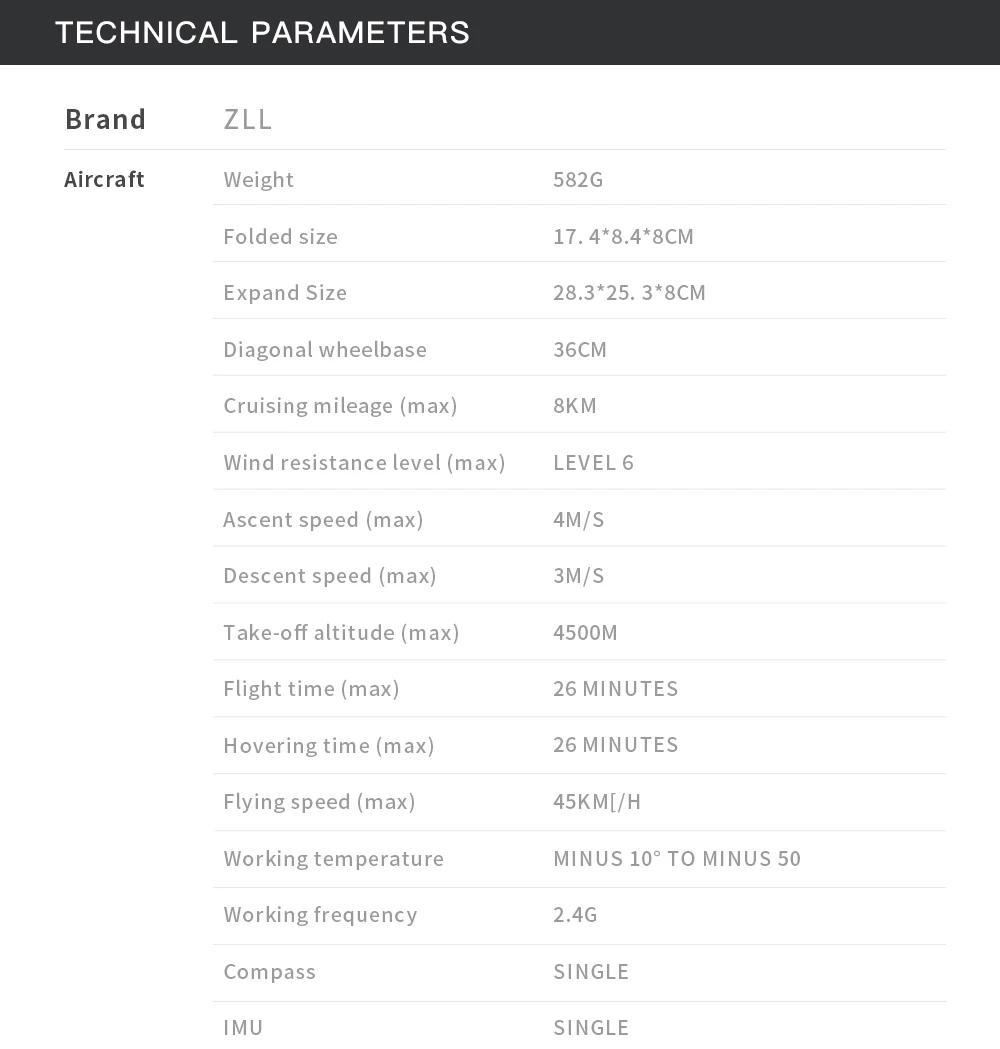Click the Weight row label
The height and width of the screenshot is (1049, 1000).
point(258,180)
